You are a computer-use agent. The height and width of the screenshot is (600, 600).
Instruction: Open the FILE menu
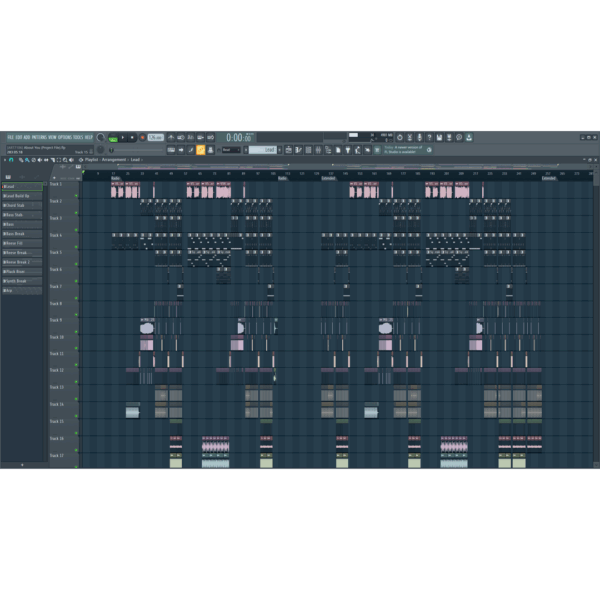[x=10, y=137]
